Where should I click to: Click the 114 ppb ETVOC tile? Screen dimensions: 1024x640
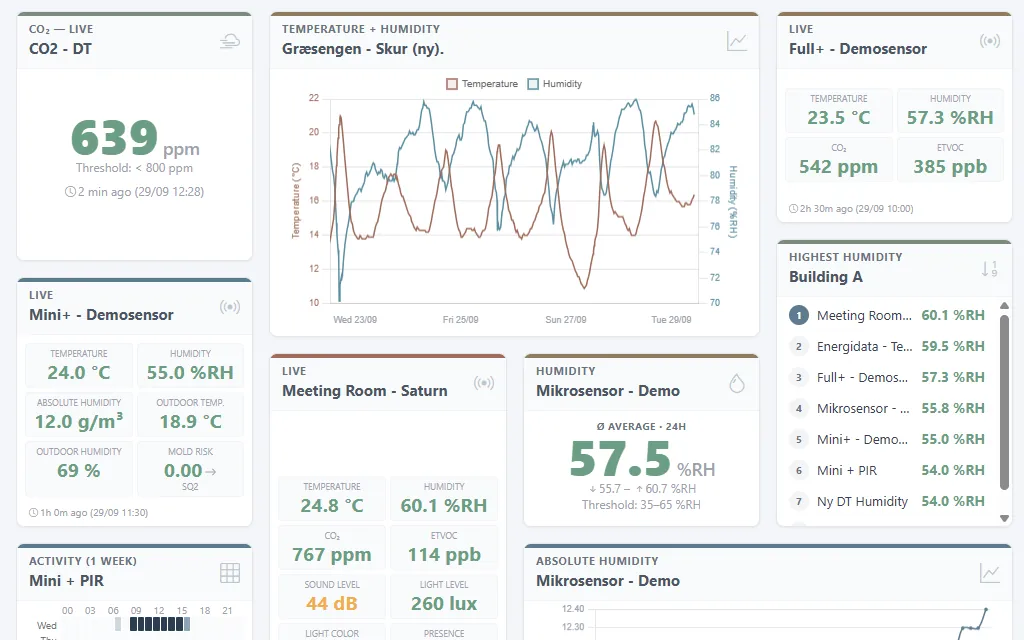click(x=443, y=547)
